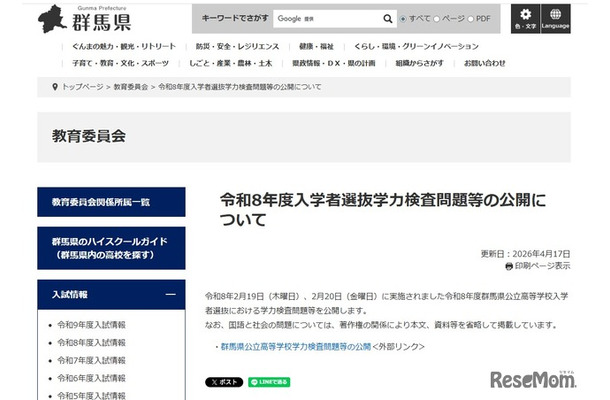610x400 pixels.
Task: Open 令和5年度入試情報 link
Action: pyautogui.click(x=91, y=396)
